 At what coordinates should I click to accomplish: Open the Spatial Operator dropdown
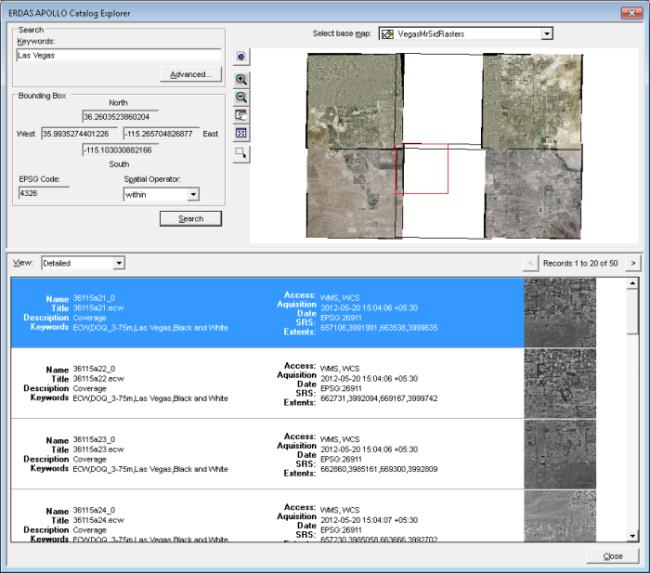[193, 194]
